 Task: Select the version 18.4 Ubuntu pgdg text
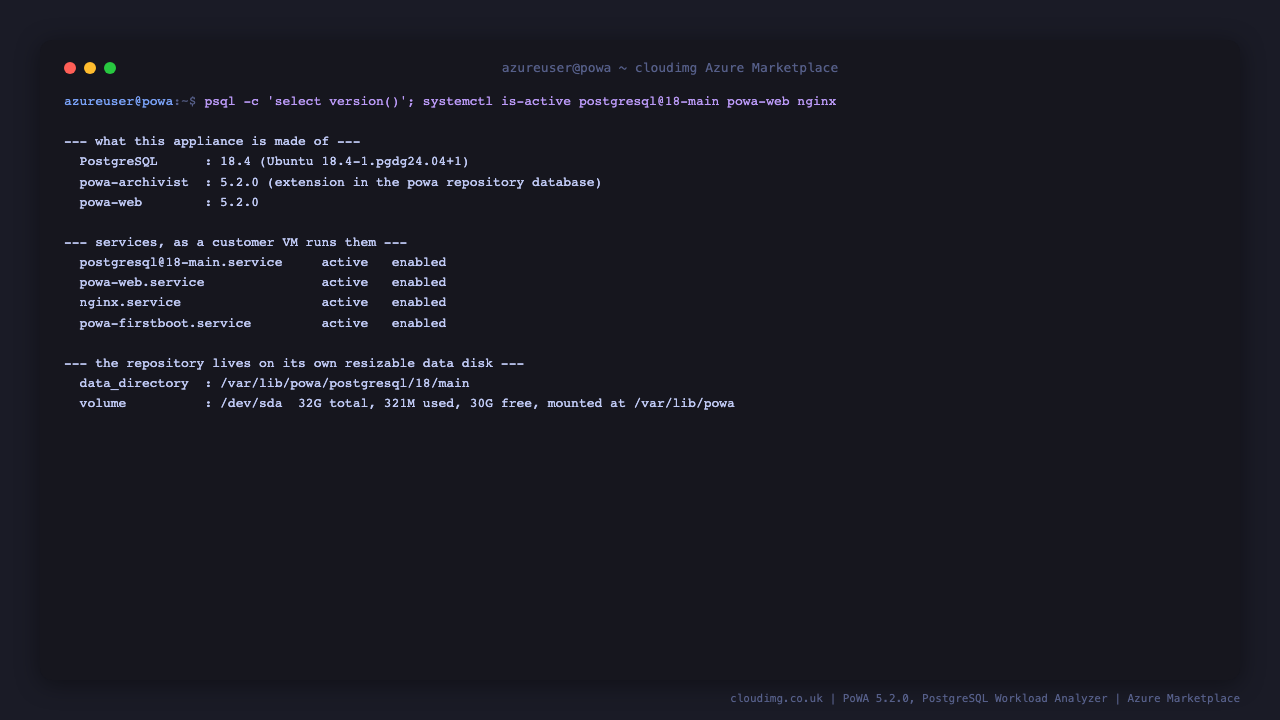coord(345,162)
